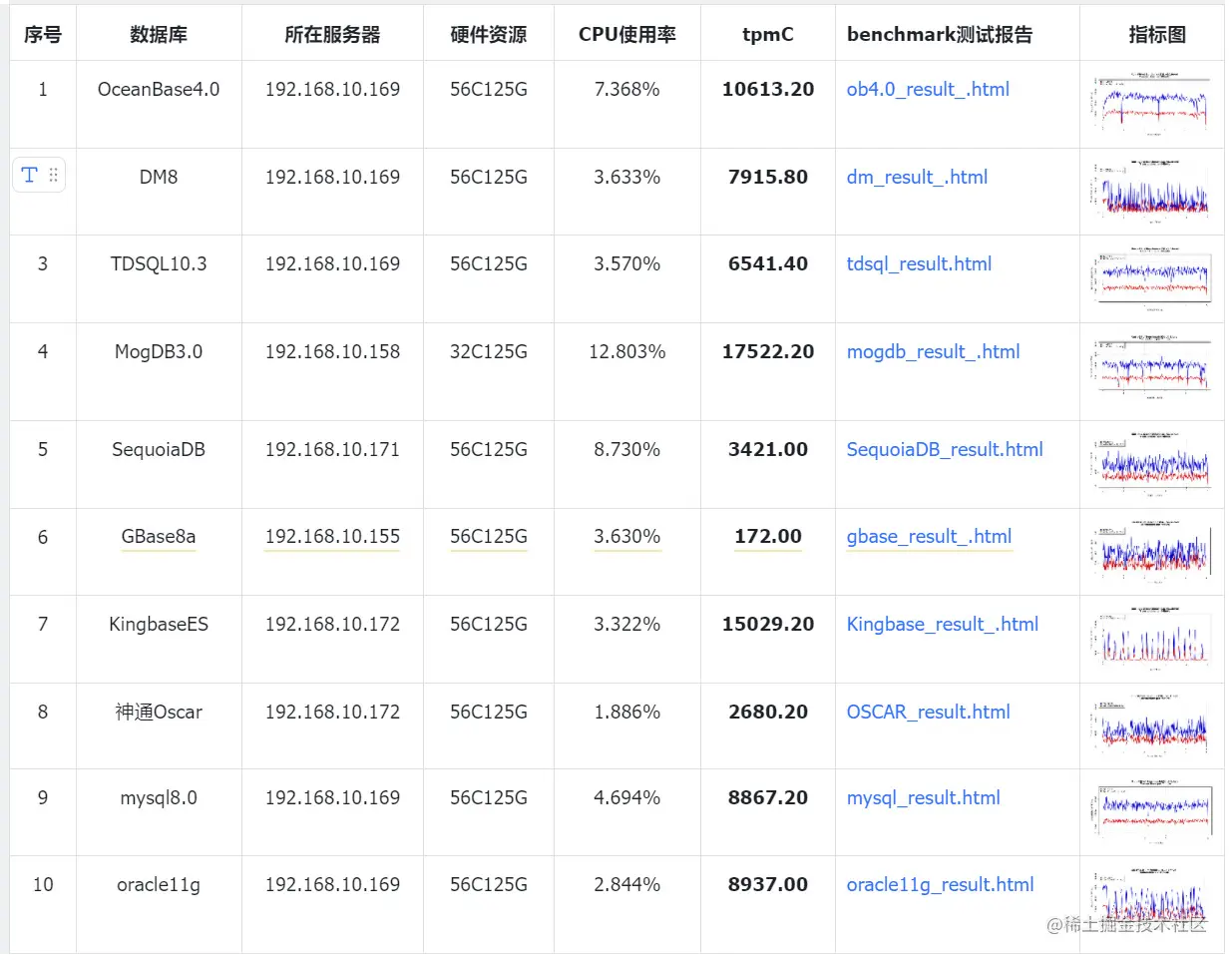The width and height of the screenshot is (1232, 960).
Task: View the TDSQL10.3 metrics chart thumbnail
Action: pyautogui.click(x=1152, y=276)
